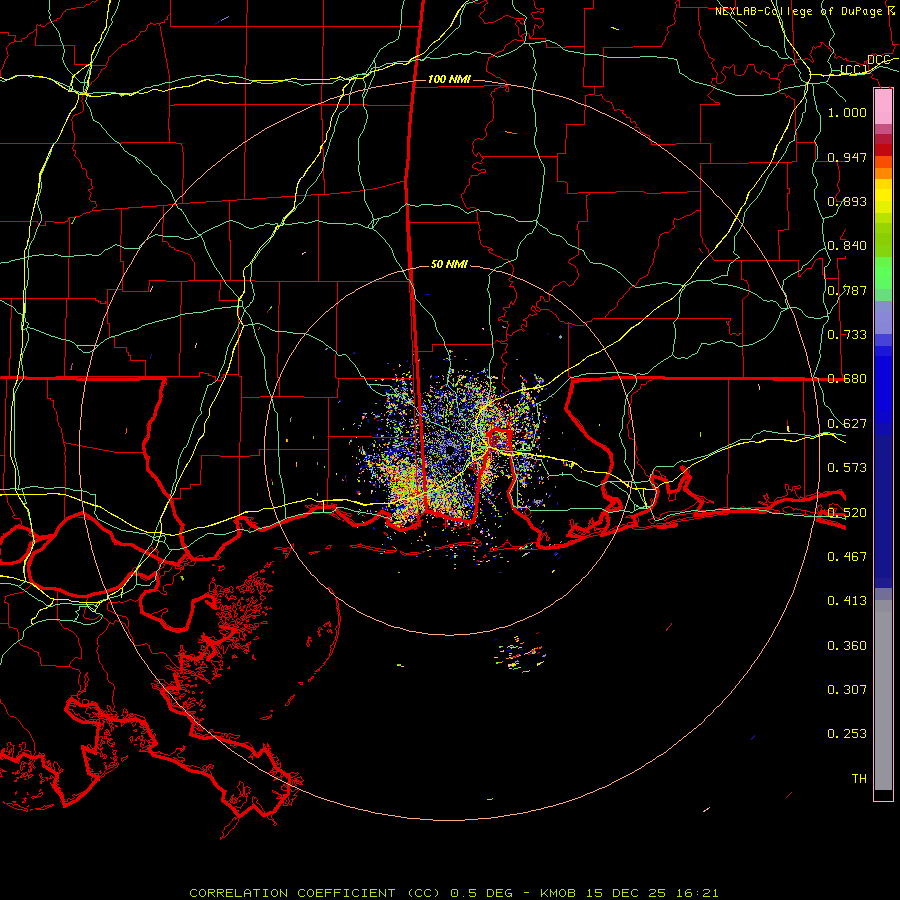Click the KMOB station ID in the caption
The image size is (900, 900).
pyautogui.click(x=560, y=893)
